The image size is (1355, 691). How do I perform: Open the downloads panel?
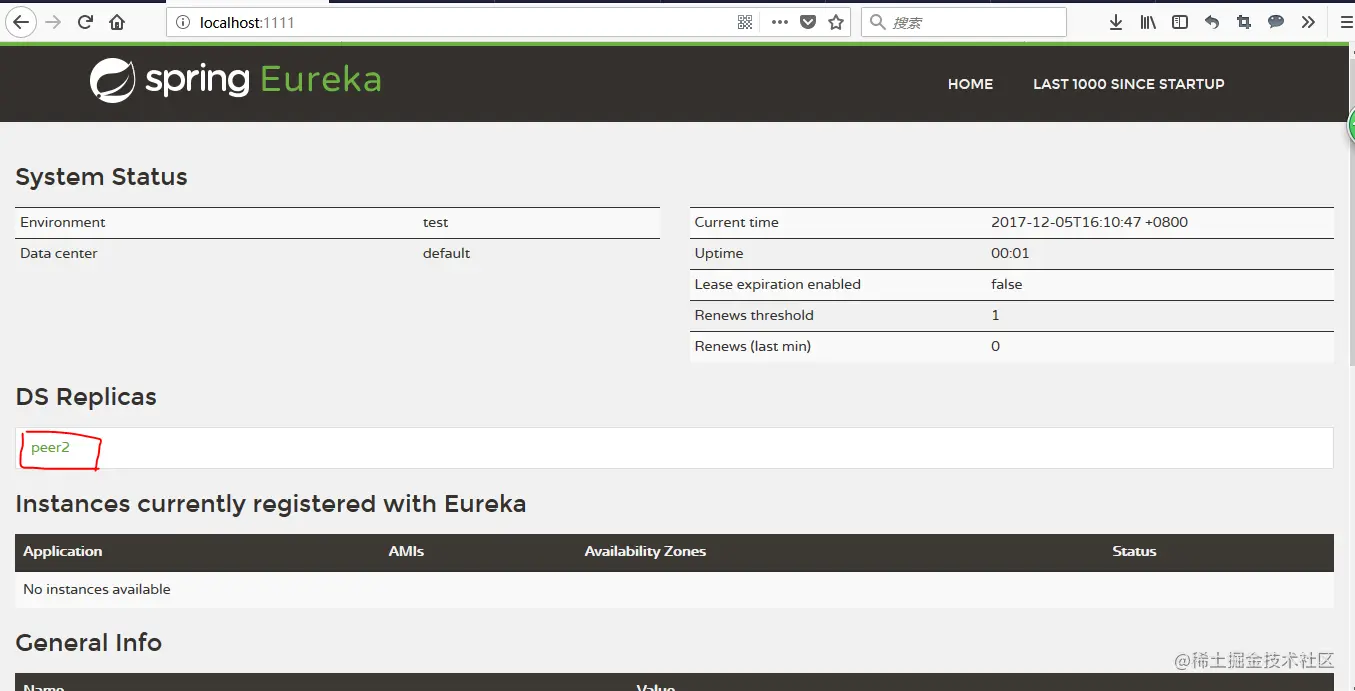[x=1116, y=22]
